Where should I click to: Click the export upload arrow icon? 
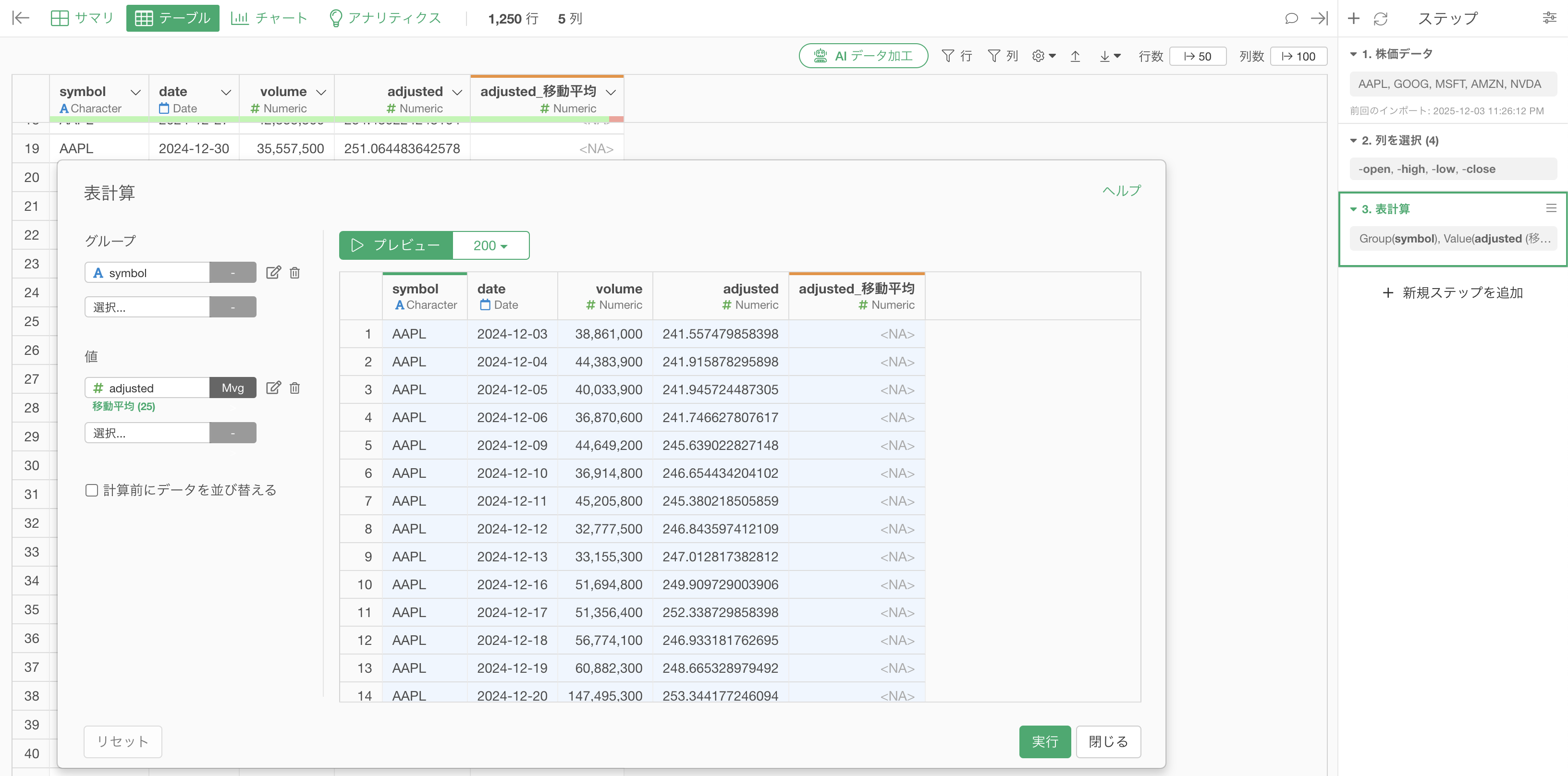(x=1075, y=56)
